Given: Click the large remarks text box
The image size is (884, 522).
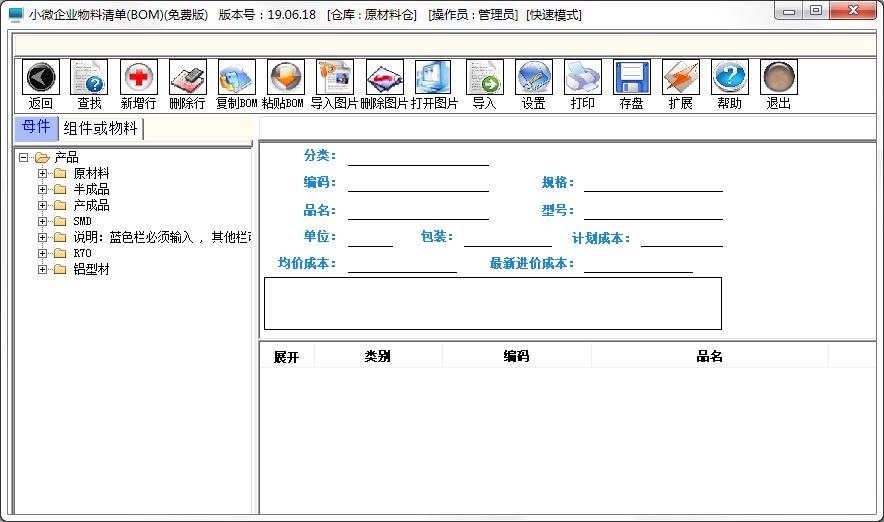Looking at the screenshot, I should 493,303.
